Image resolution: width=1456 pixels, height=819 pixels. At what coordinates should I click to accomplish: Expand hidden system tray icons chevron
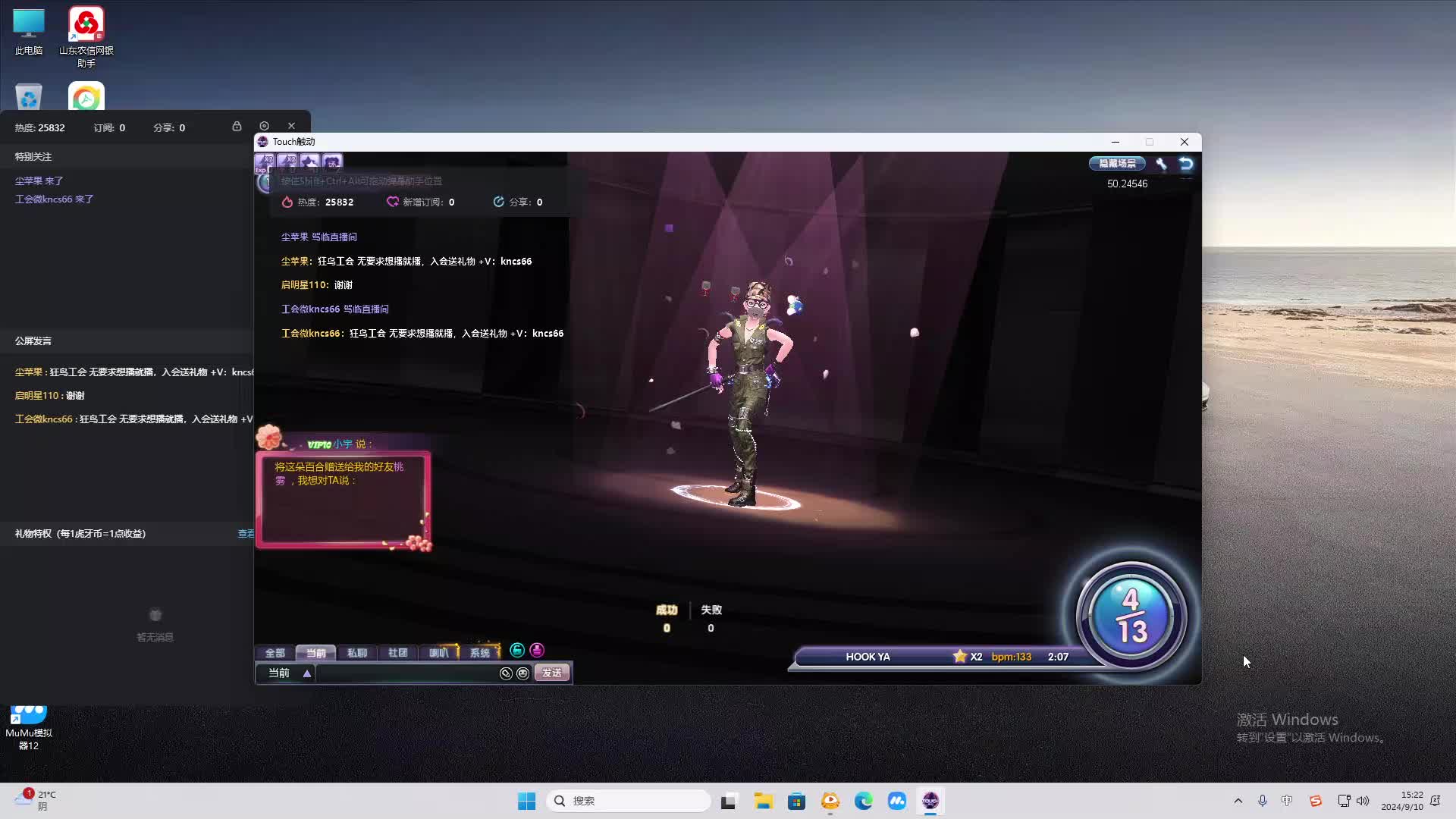tap(1238, 801)
